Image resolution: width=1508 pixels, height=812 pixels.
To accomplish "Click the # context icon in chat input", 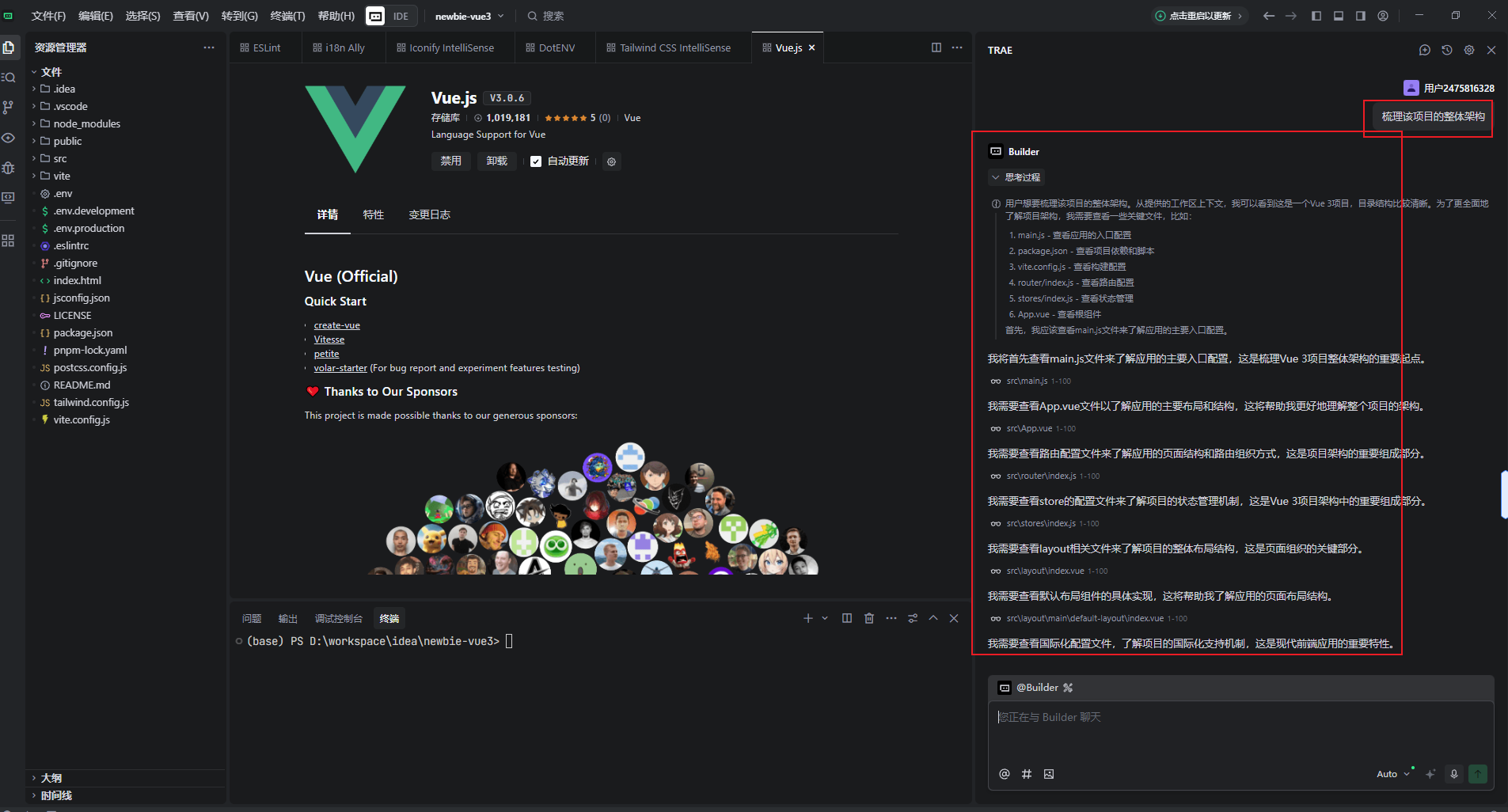I will pyautogui.click(x=1027, y=774).
